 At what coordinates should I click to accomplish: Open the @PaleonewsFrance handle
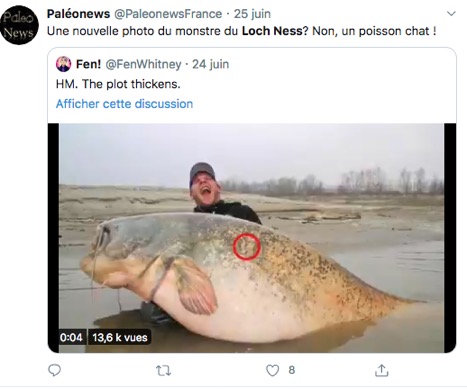[x=168, y=14]
